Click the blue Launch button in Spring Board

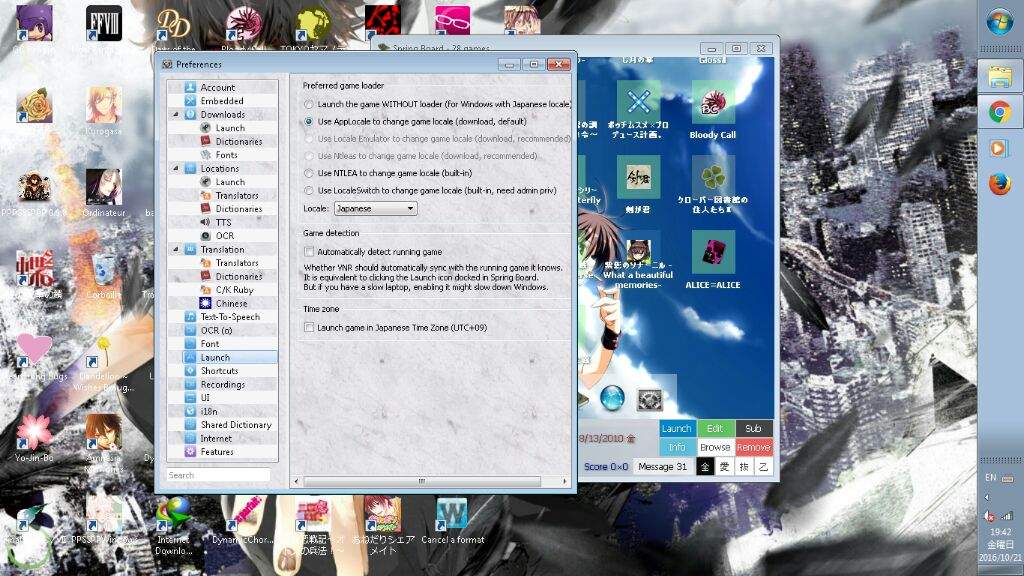[x=676, y=428]
